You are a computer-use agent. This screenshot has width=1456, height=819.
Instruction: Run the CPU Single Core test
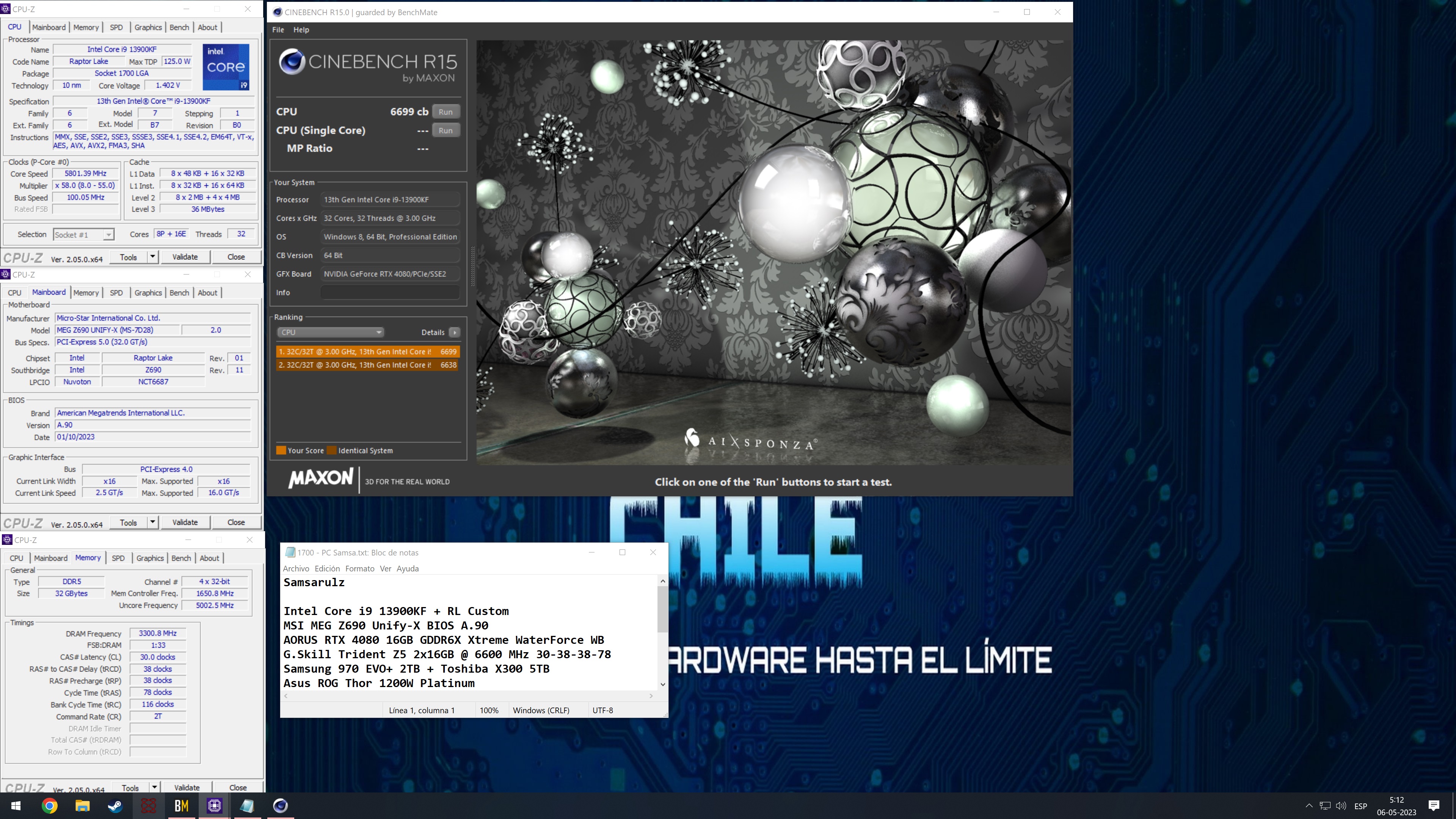(x=446, y=130)
